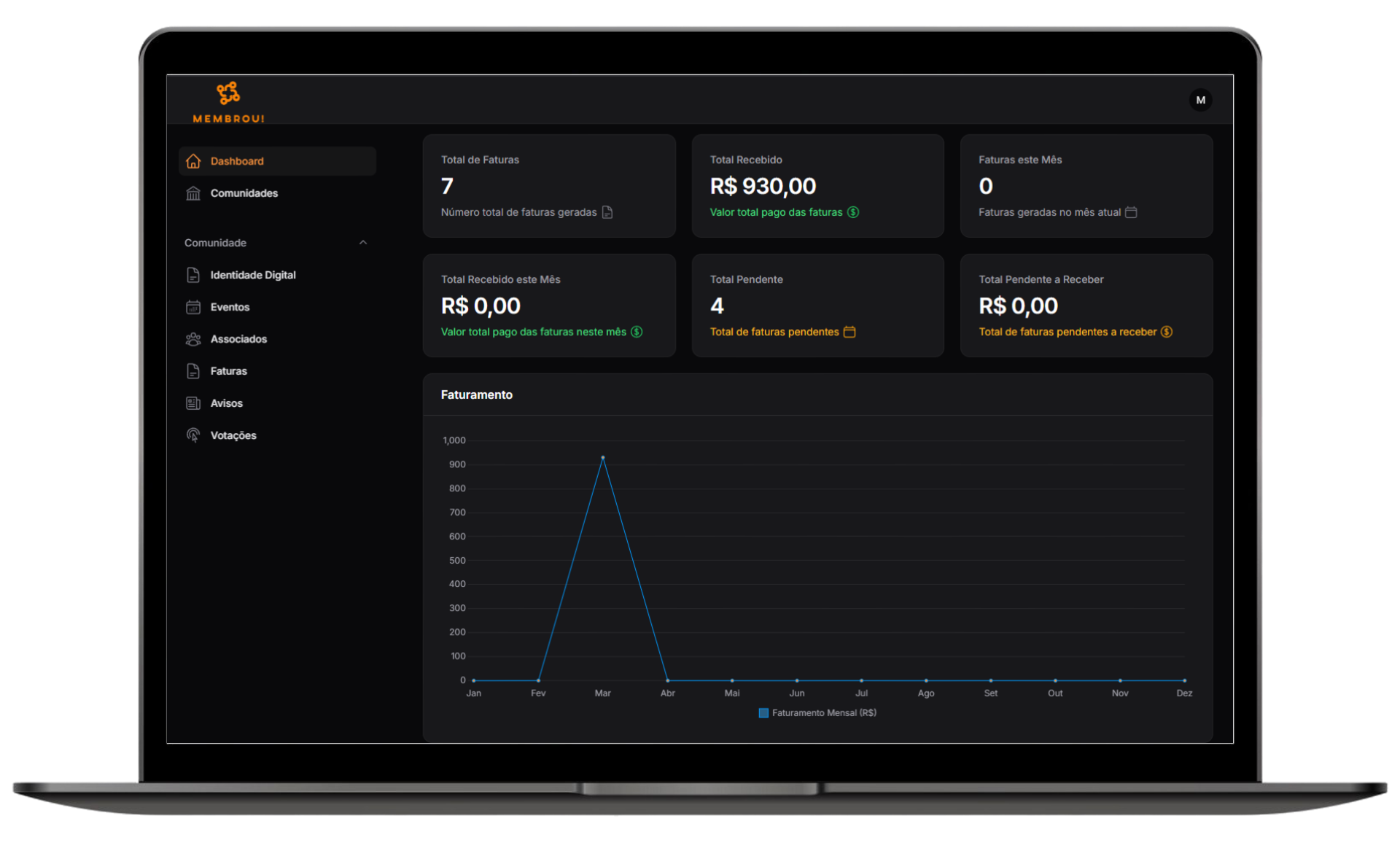Screen dimensions: 1400x856
Task: Click the Comunidades building icon
Action: (192, 193)
